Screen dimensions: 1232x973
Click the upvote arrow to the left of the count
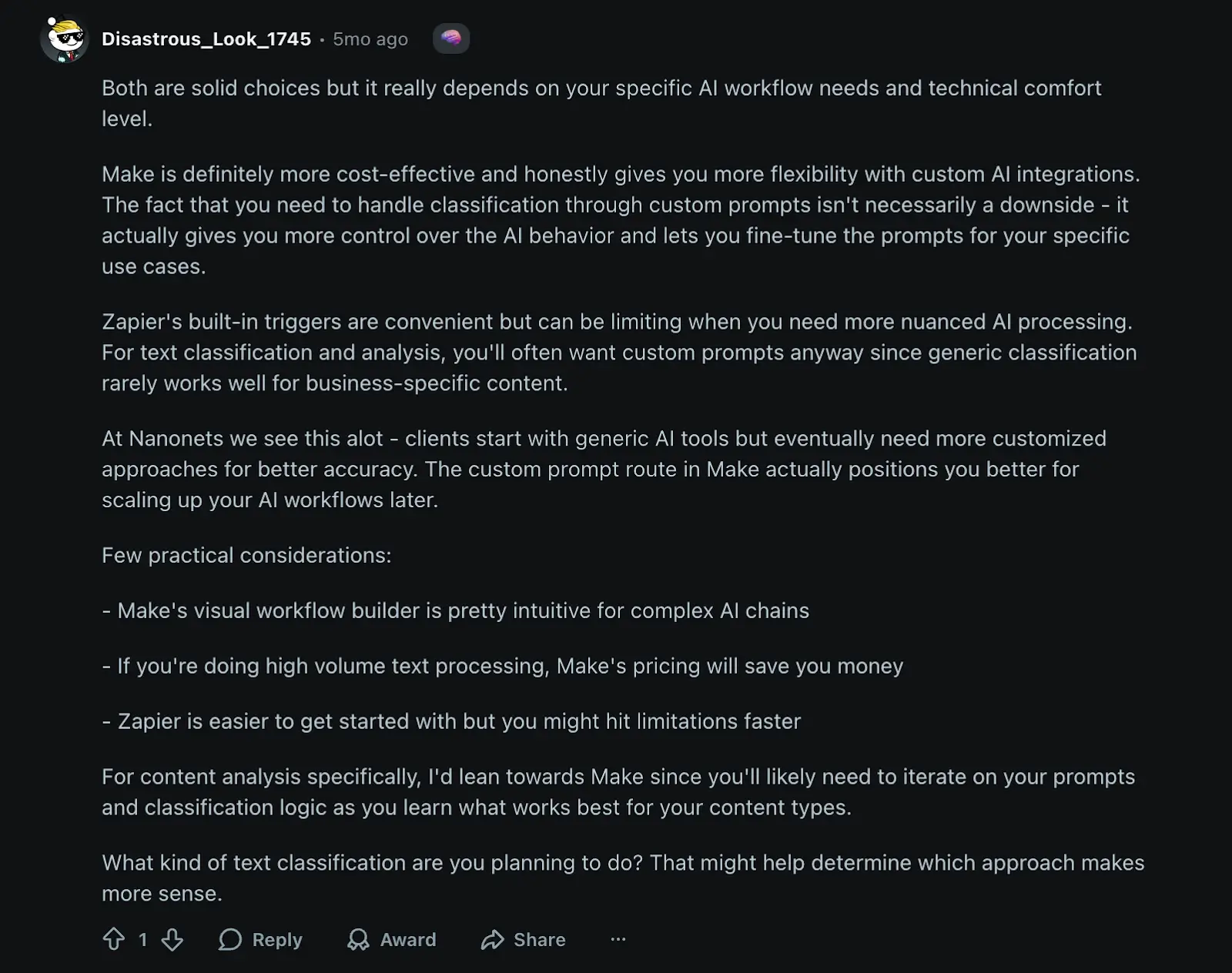point(115,939)
